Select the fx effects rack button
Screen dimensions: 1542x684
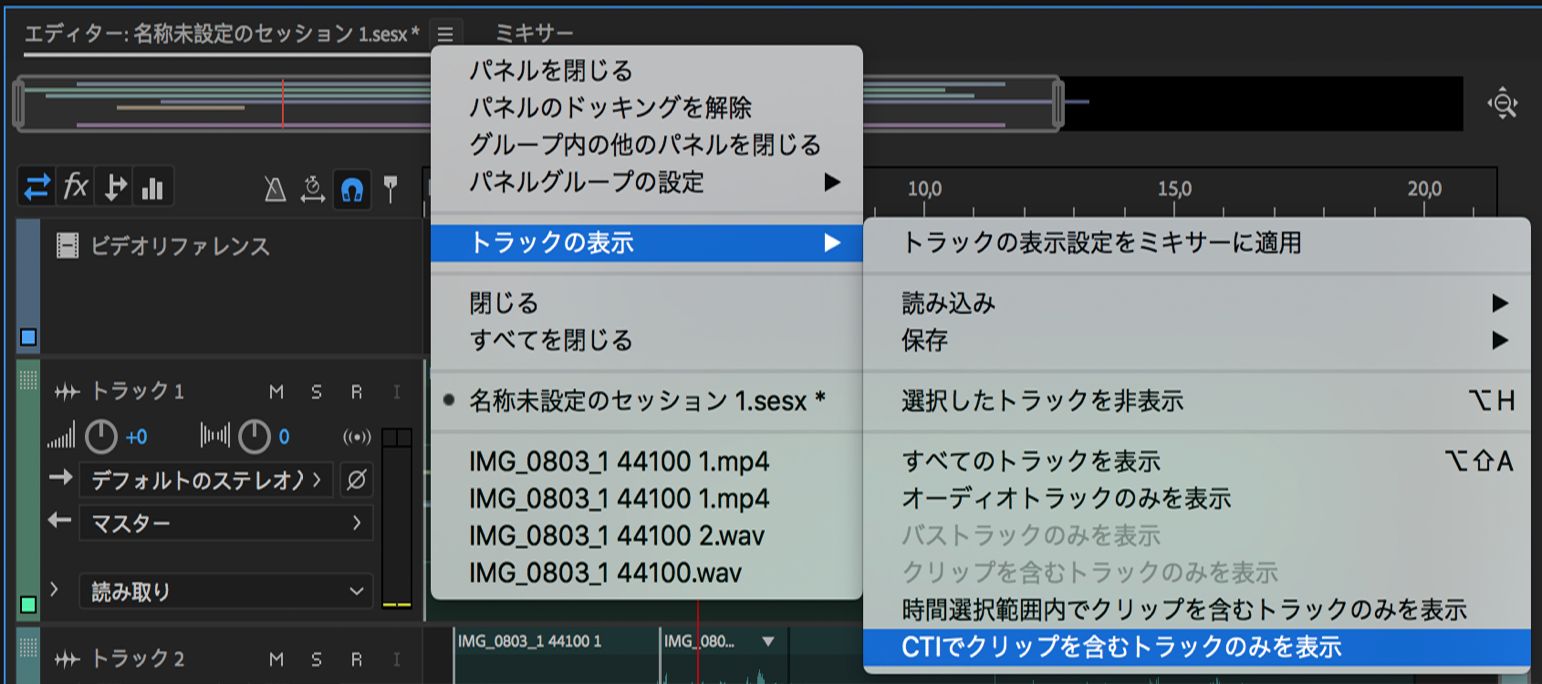[x=74, y=186]
